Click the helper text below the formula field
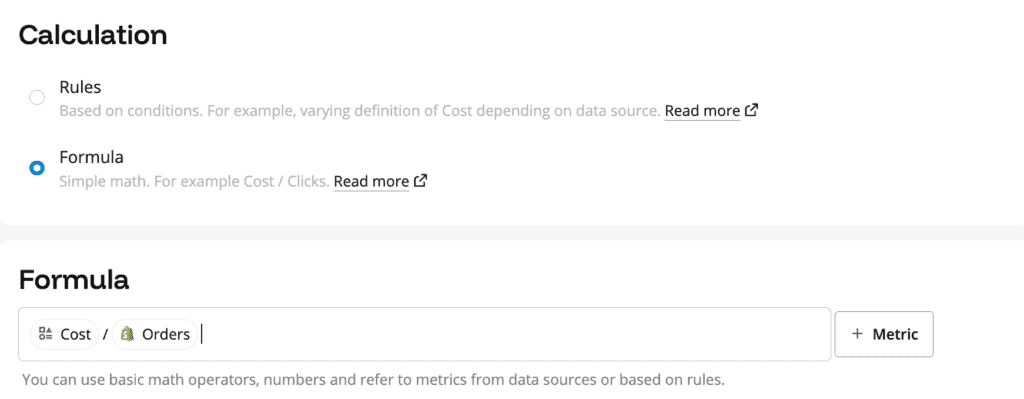1024x399 pixels. (374, 379)
